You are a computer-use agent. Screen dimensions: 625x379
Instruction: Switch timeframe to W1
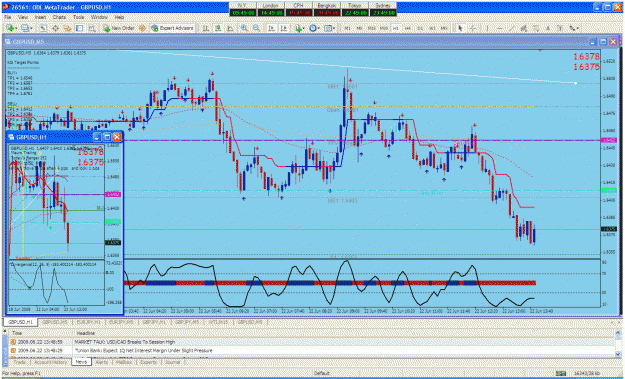tap(432, 28)
